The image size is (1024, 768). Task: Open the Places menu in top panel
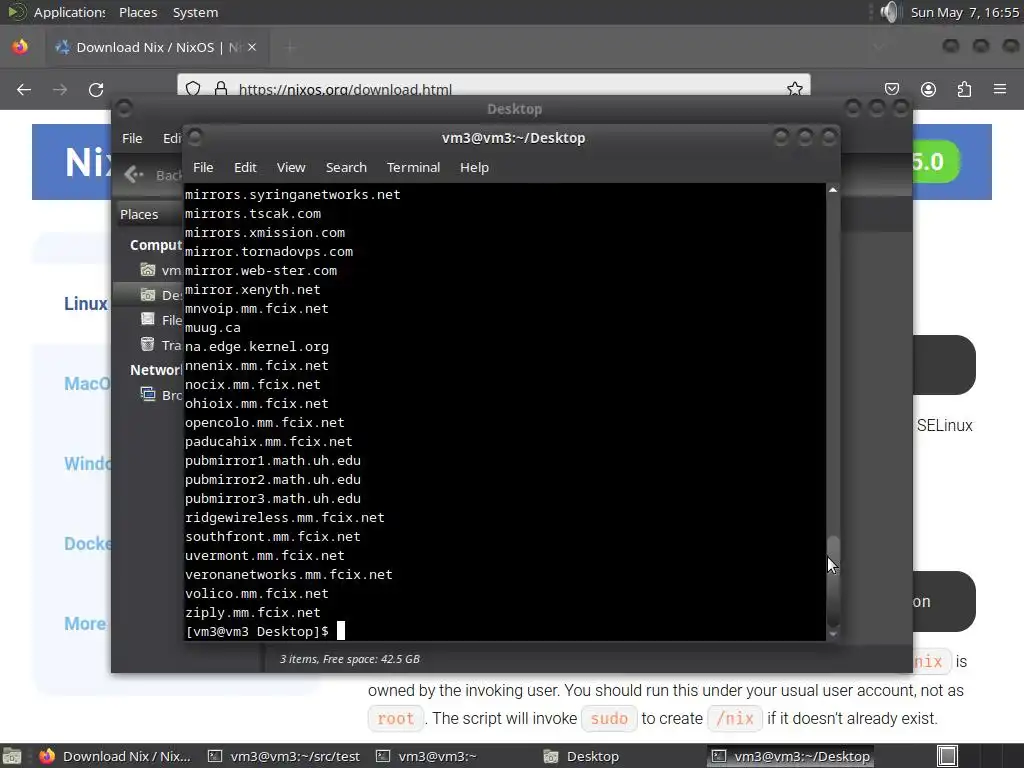coord(138,12)
